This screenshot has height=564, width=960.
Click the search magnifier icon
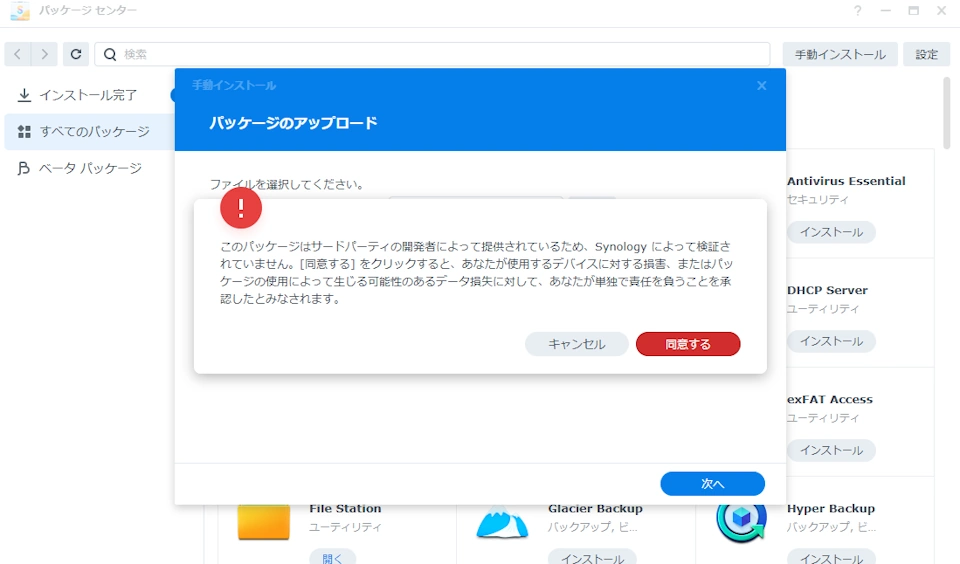tap(110, 55)
